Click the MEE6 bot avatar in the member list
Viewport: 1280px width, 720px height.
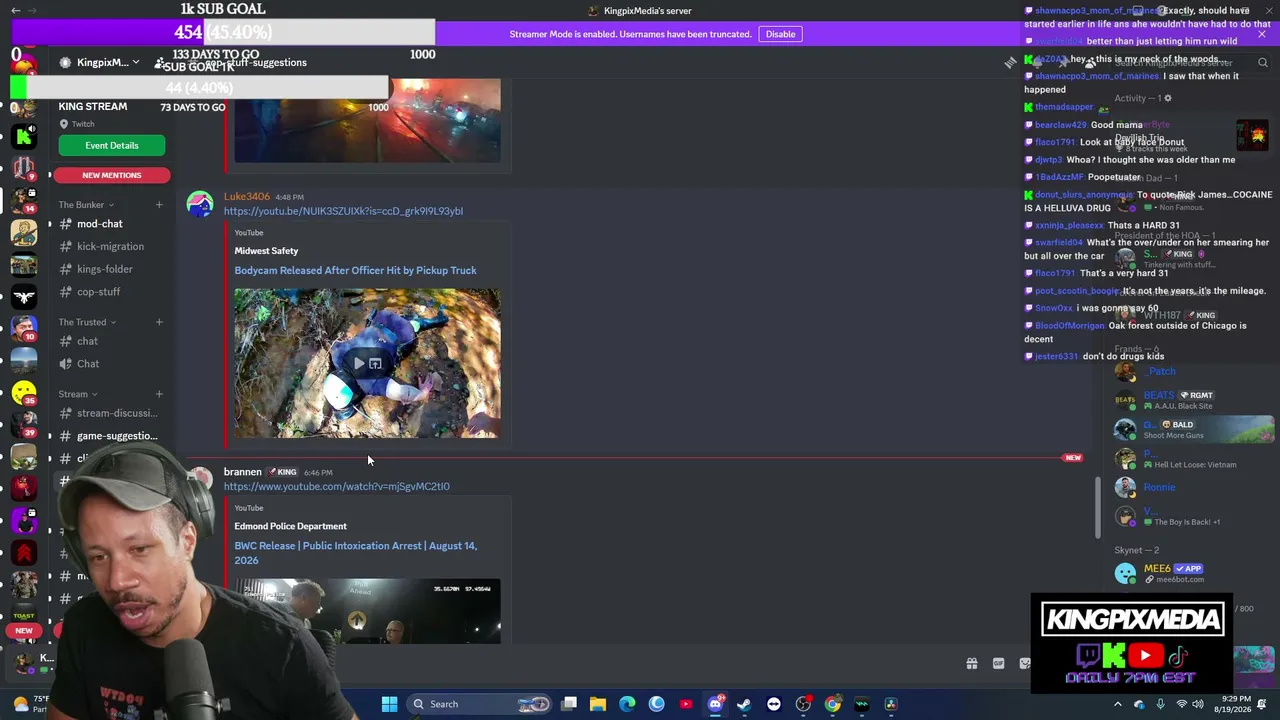1126,573
